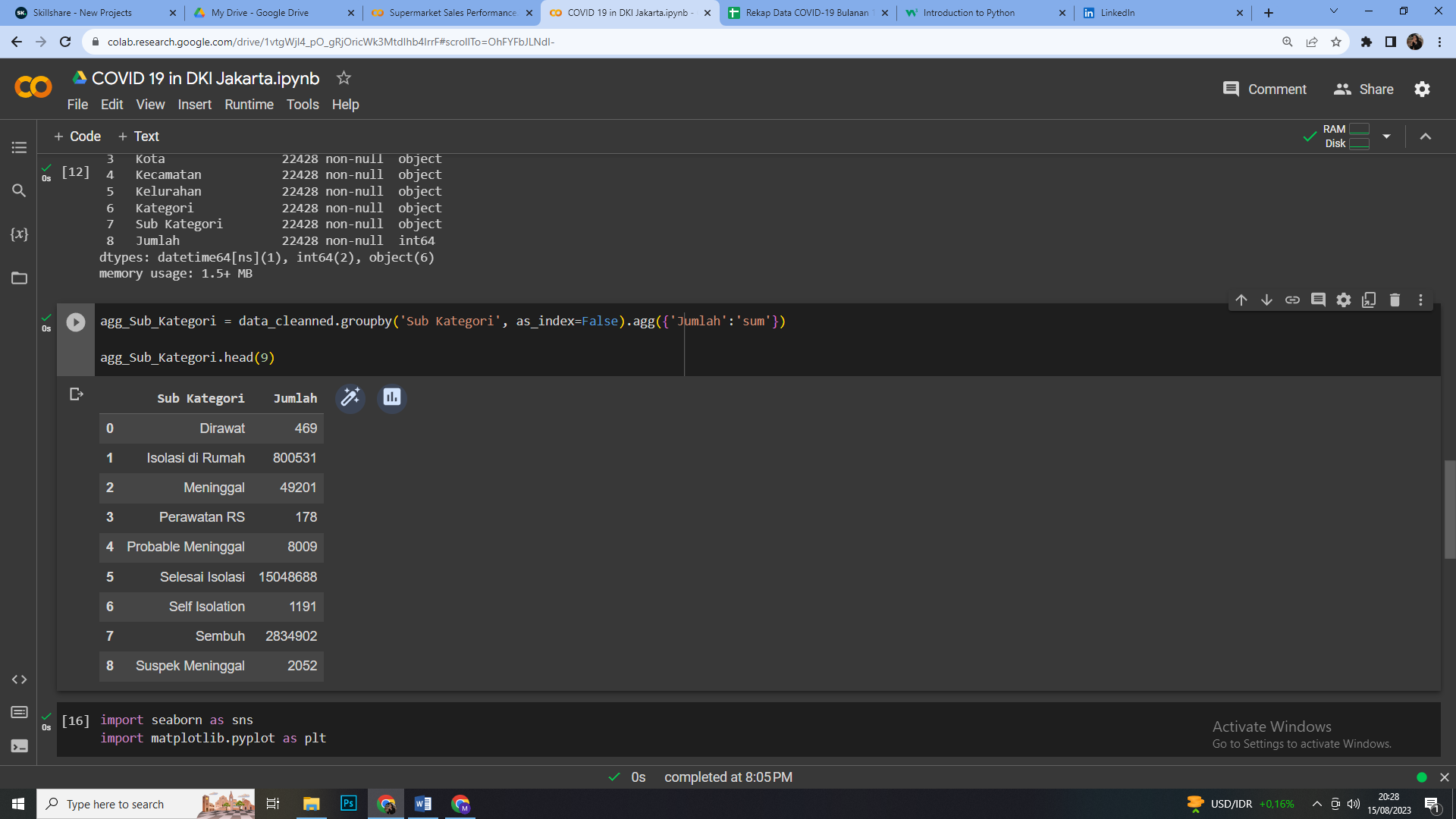Click the Share button
This screenshot has height=819, width=1456.
1363,89
